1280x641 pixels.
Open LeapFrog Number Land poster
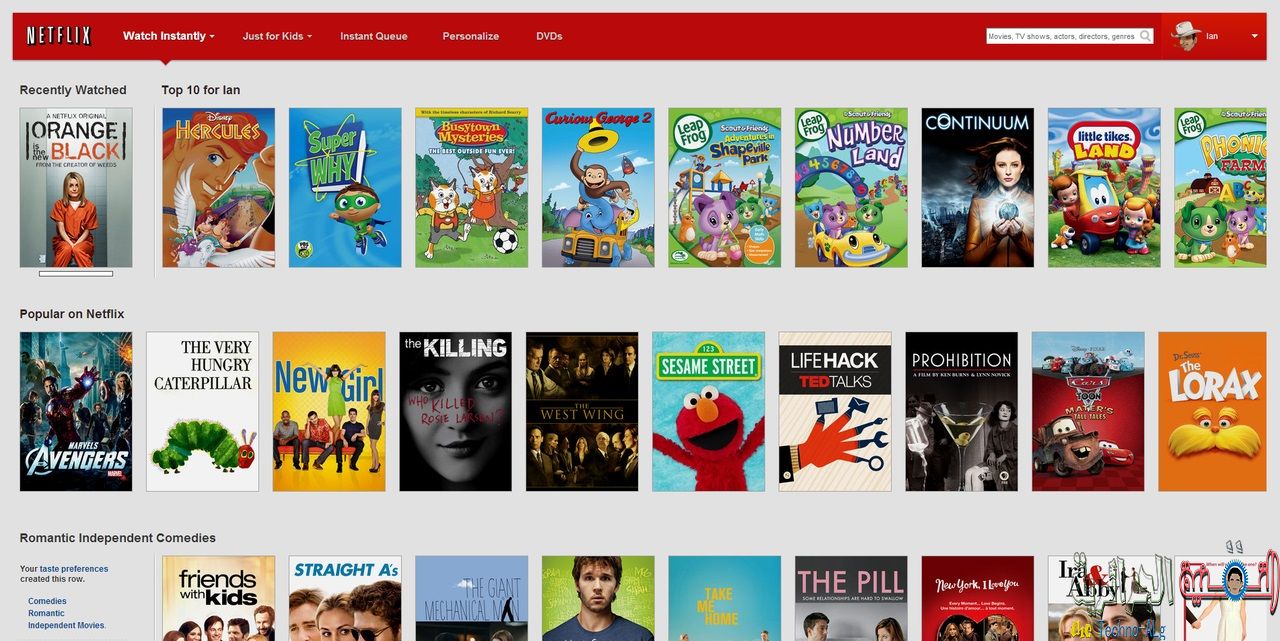click(851, 188)
